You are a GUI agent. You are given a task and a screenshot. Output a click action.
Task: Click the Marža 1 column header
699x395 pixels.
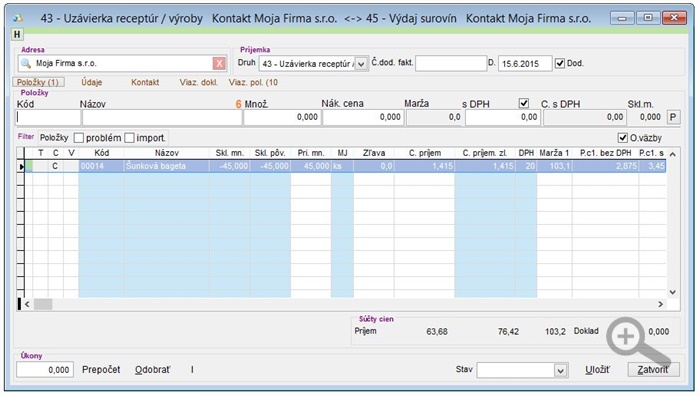(554, 153)
